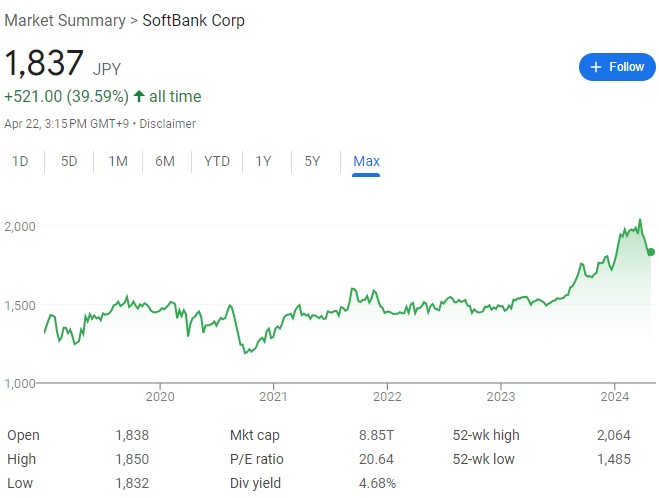
Task: Select the 1D time range tab
Action: (x=20, y=161)
